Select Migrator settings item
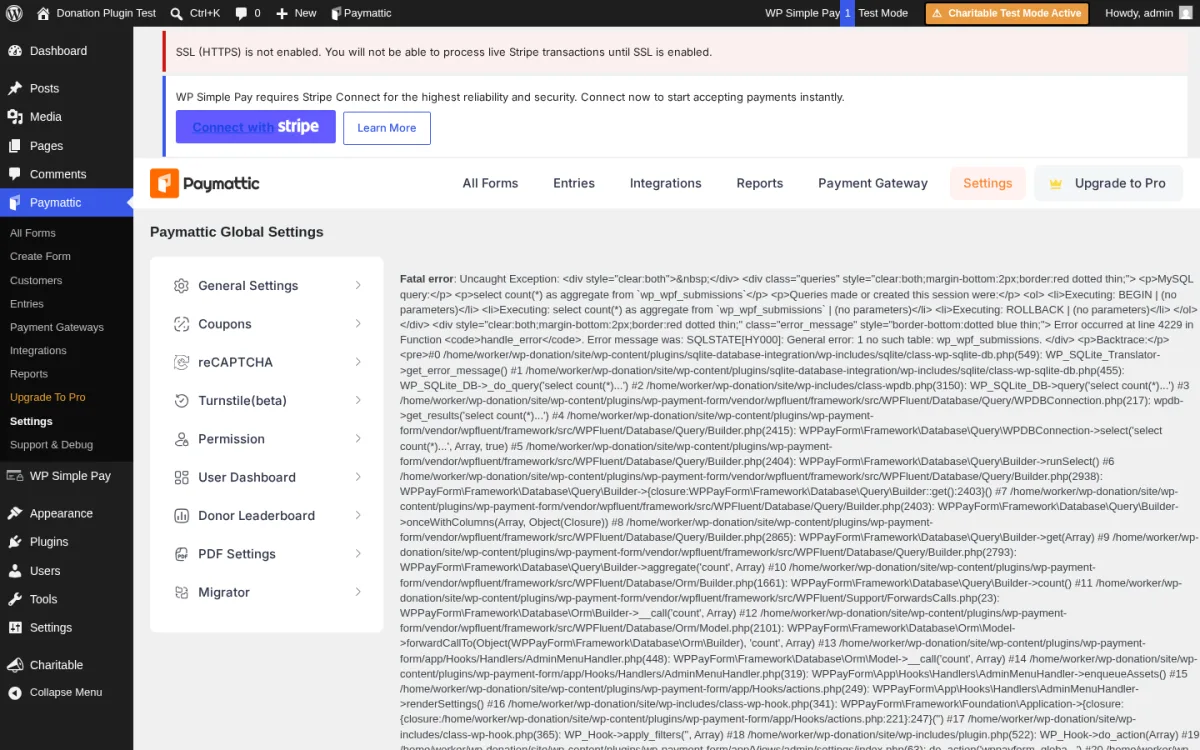1200x750 pixels. (x=267, y=592)
